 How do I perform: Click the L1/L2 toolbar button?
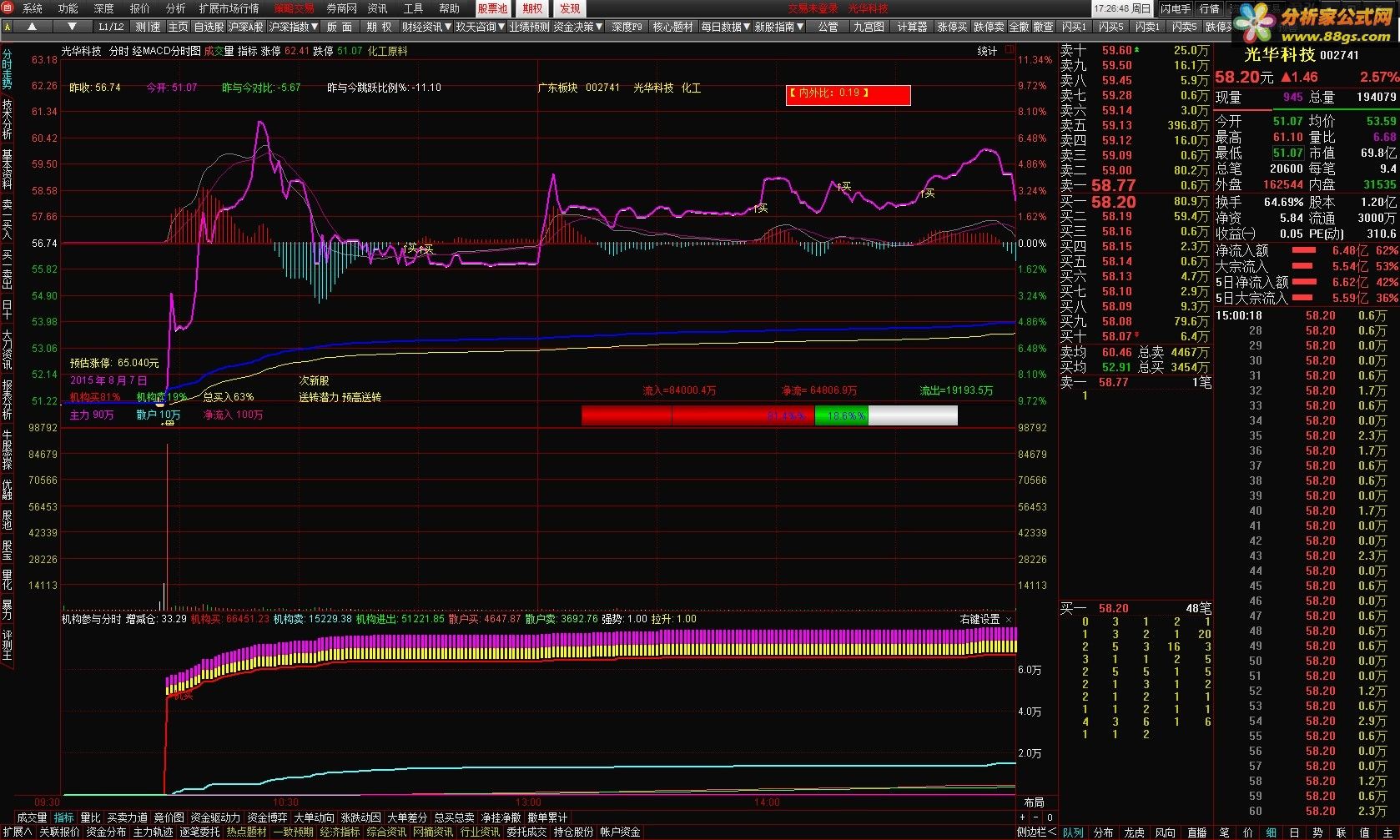(x=110, y=27)
